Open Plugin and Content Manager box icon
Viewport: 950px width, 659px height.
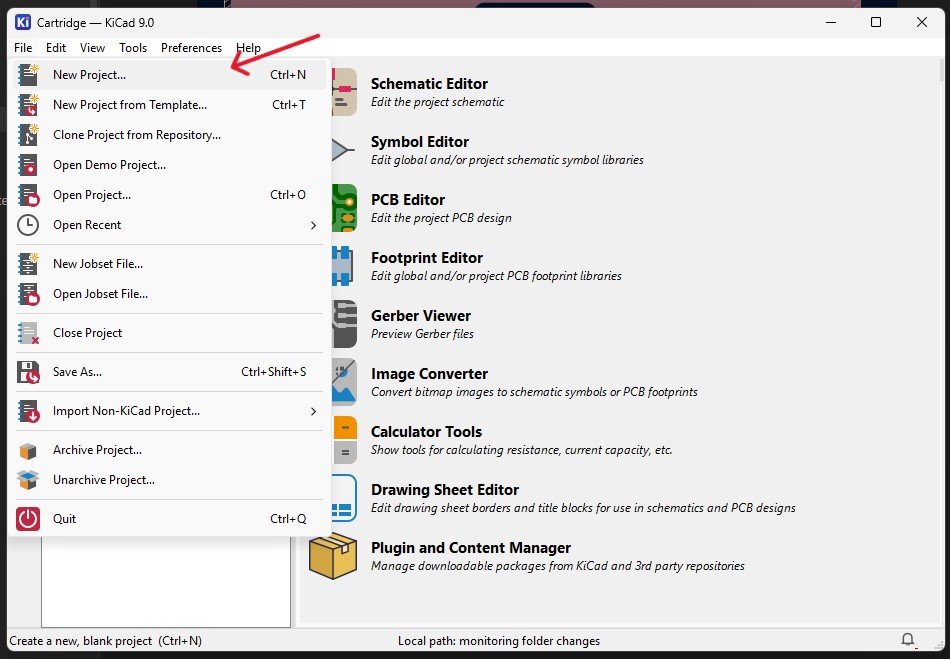pyautogui.click(x=333, y=555)
